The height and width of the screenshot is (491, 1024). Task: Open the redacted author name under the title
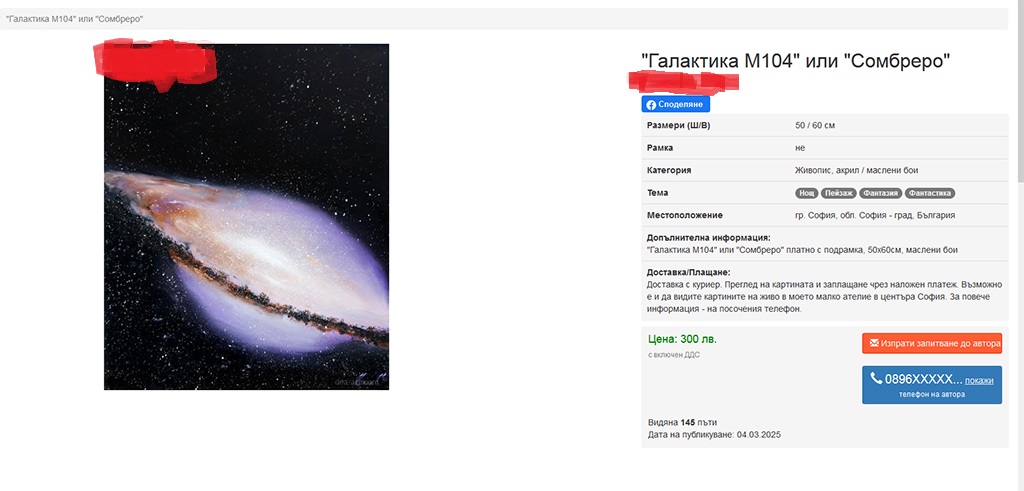coord(683,82)
